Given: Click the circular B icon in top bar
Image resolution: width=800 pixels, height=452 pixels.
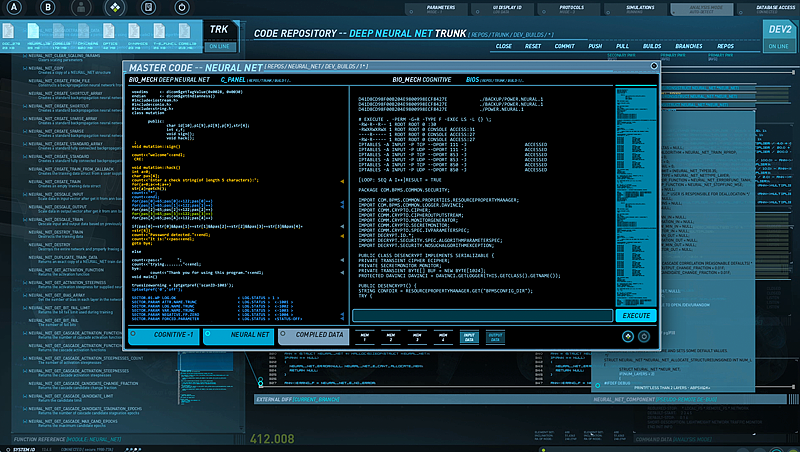Looking at the screenshot, I should [x=47, y=9].
